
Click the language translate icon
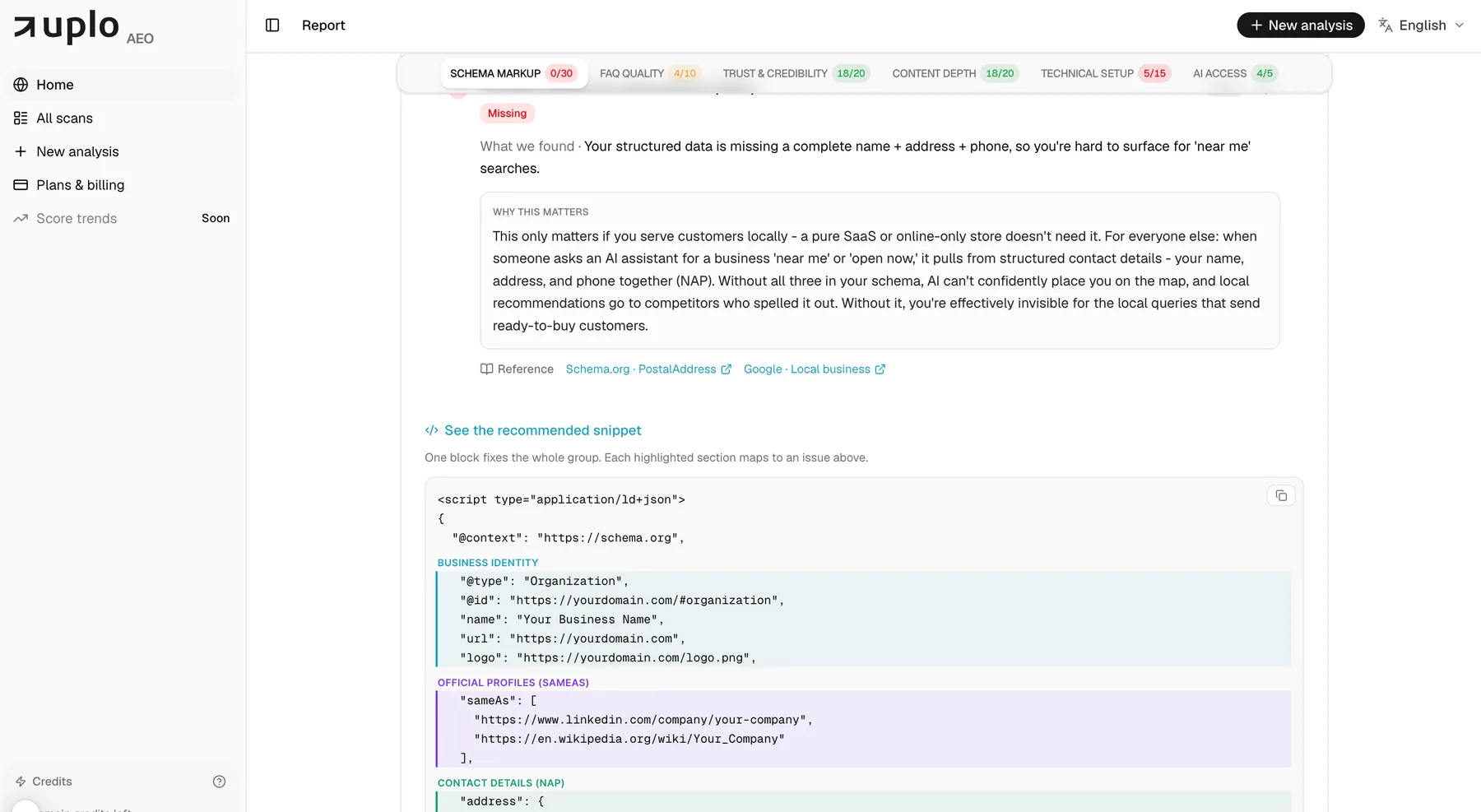click(x=1386, y=26)
